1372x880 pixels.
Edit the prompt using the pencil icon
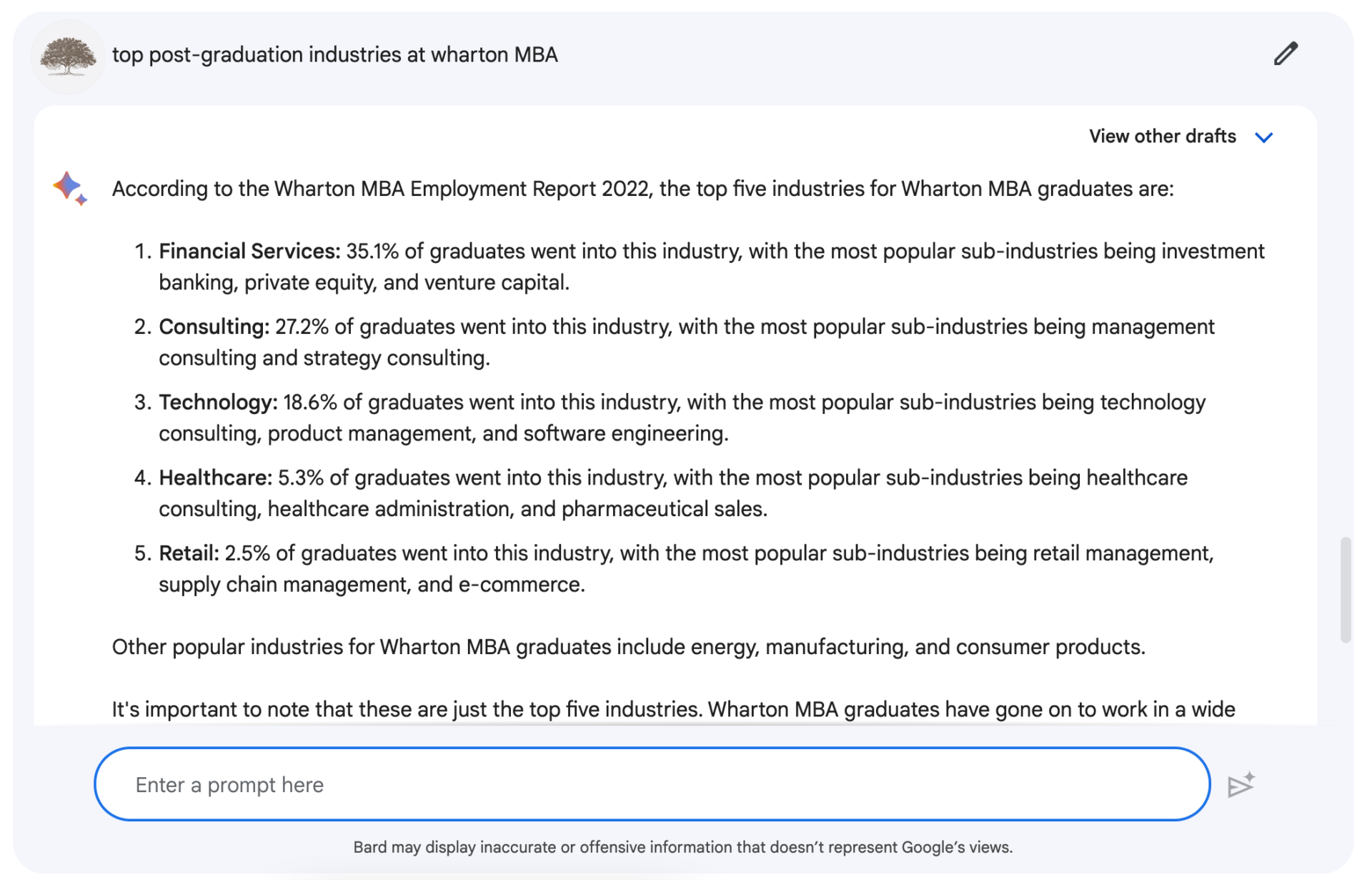1286,54
